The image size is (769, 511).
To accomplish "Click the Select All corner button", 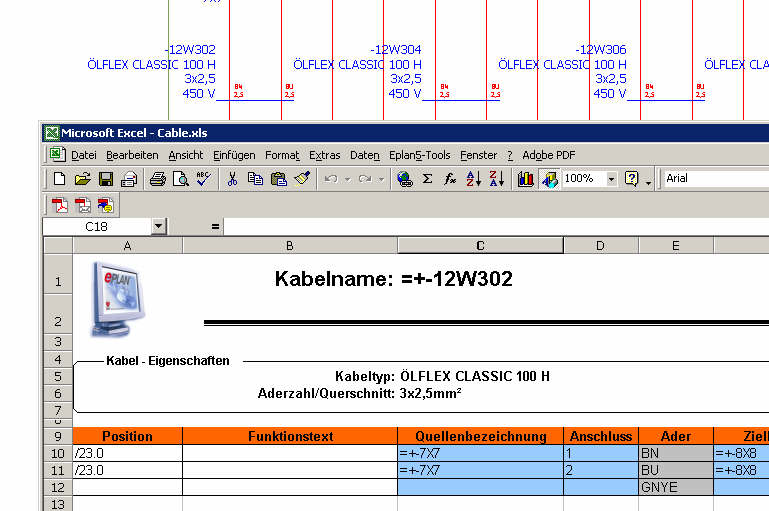I will 58,246.
